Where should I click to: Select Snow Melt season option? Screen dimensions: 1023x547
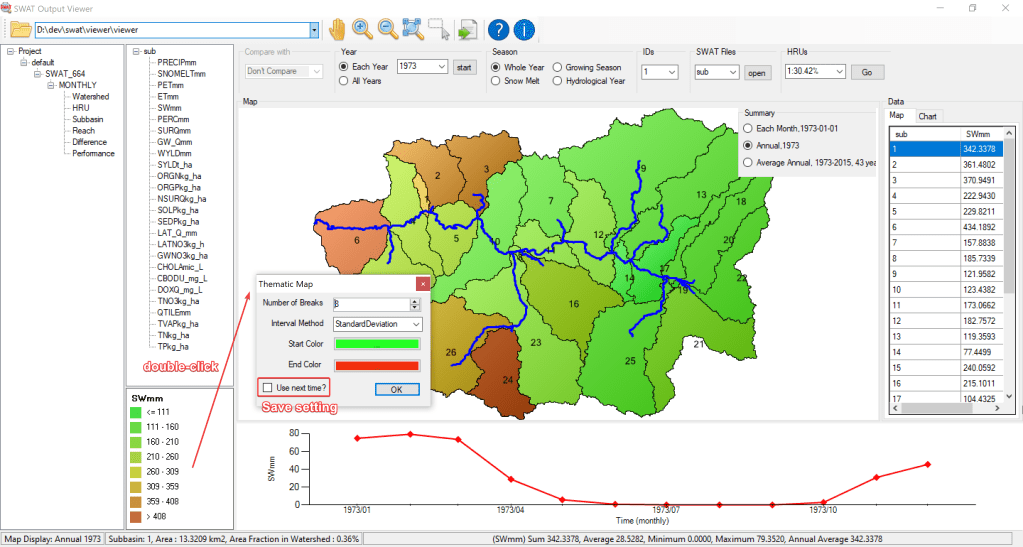tap(496, 81)
